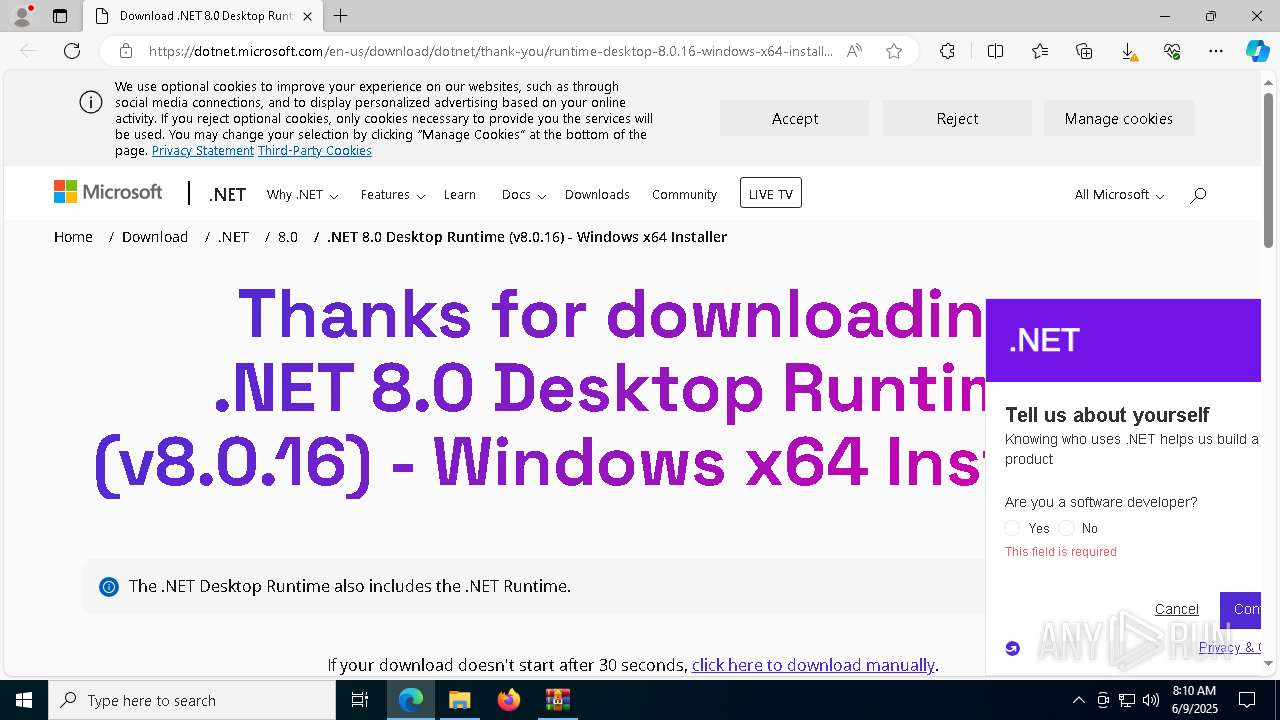Open the volume control tray icon
The height and width of the screenshot is (720, 1280).
pos(1151,700)
